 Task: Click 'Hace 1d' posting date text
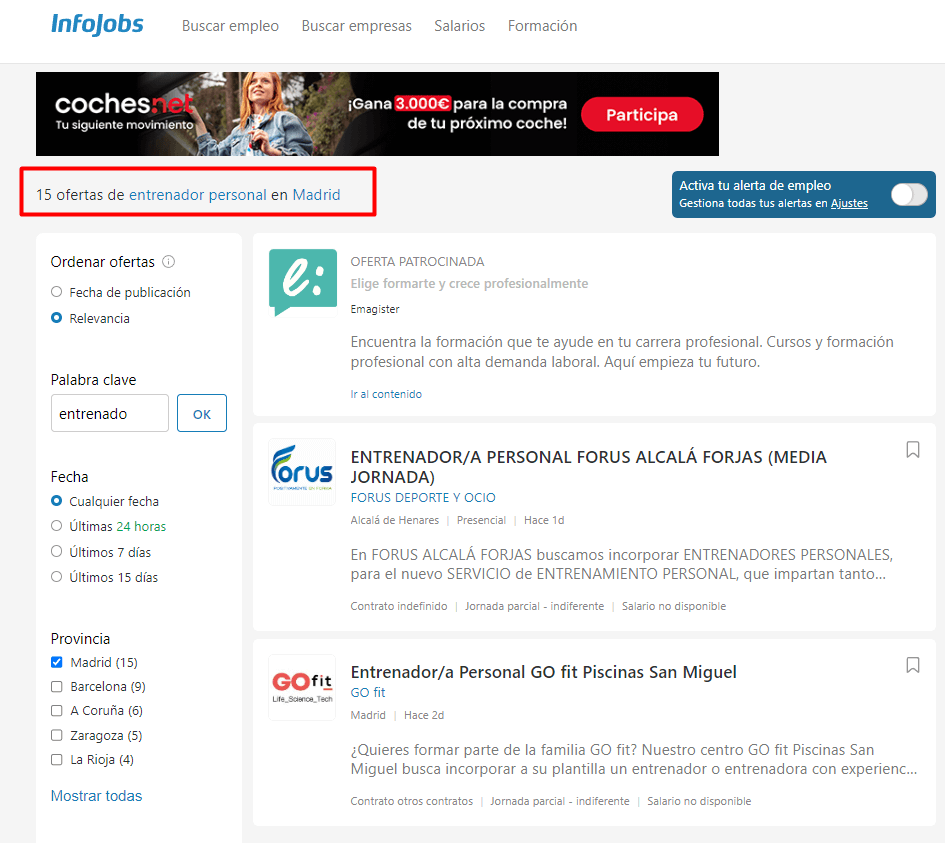click(544, 520)
